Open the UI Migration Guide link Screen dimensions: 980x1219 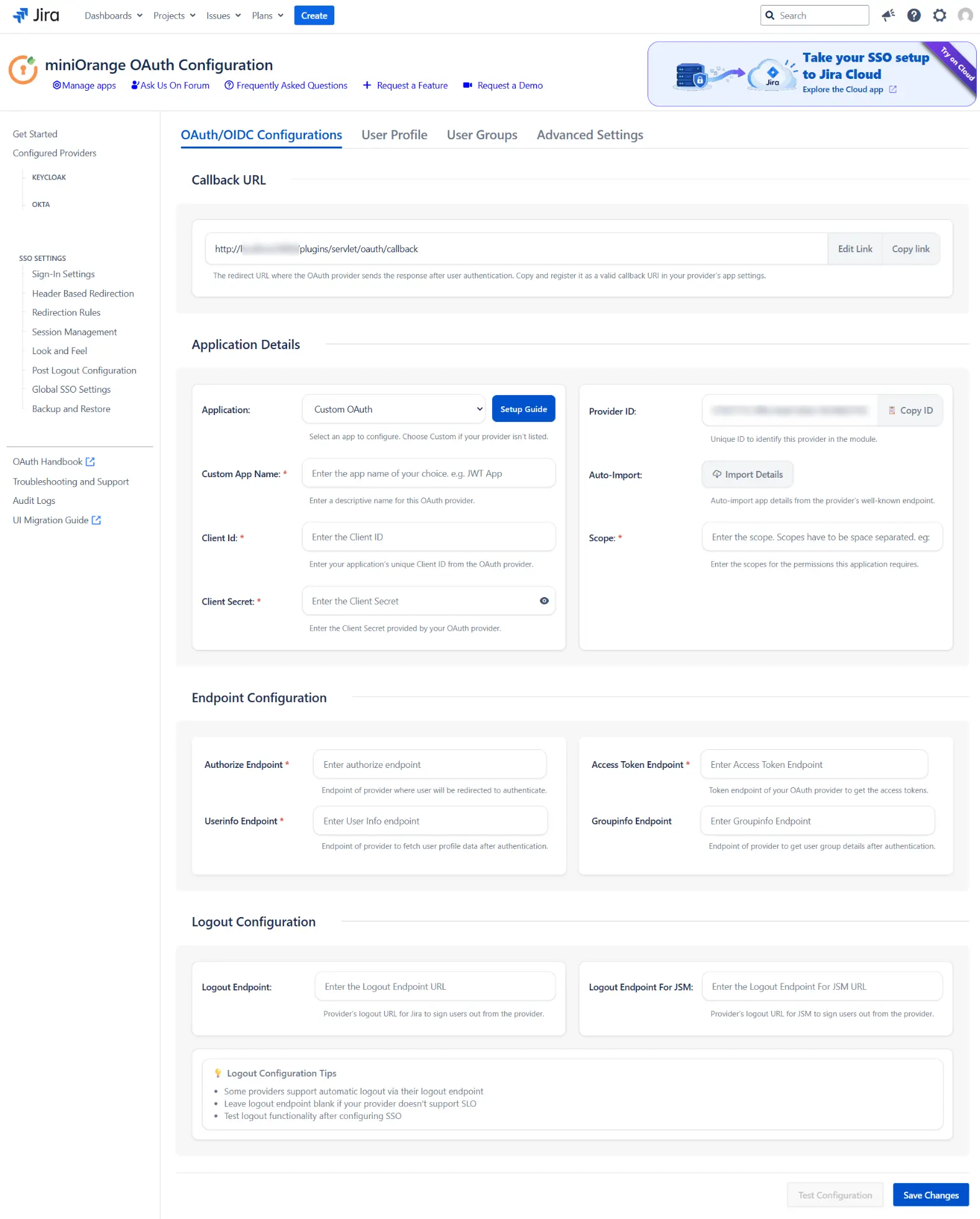click(57, 520)
